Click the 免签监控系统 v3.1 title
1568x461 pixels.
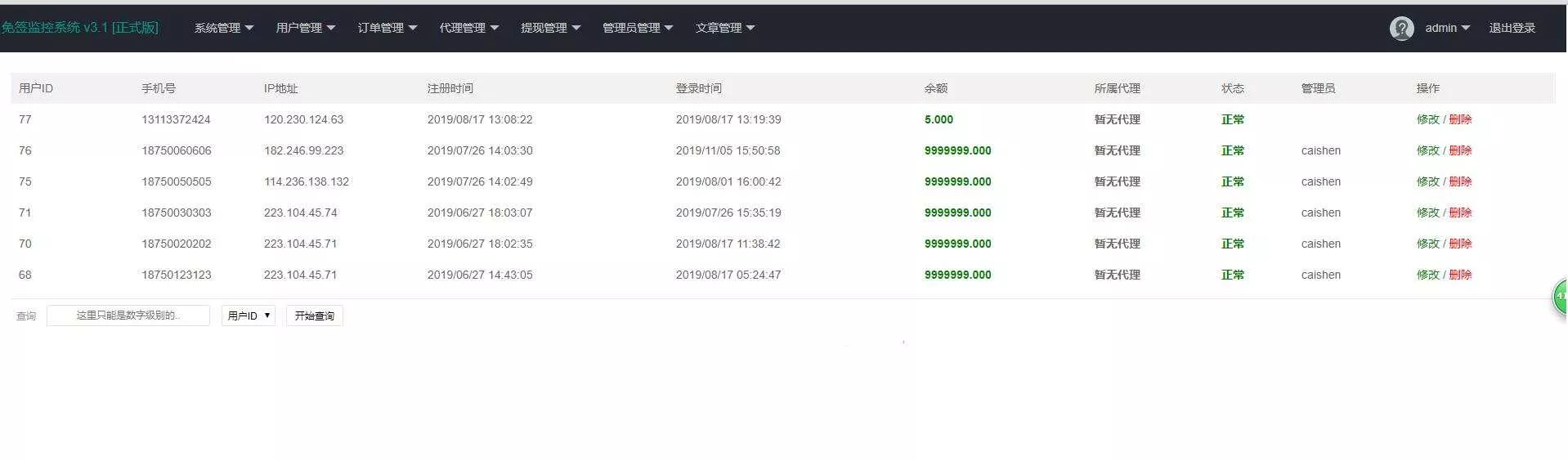pyautogui.click(x=79, y=28)
